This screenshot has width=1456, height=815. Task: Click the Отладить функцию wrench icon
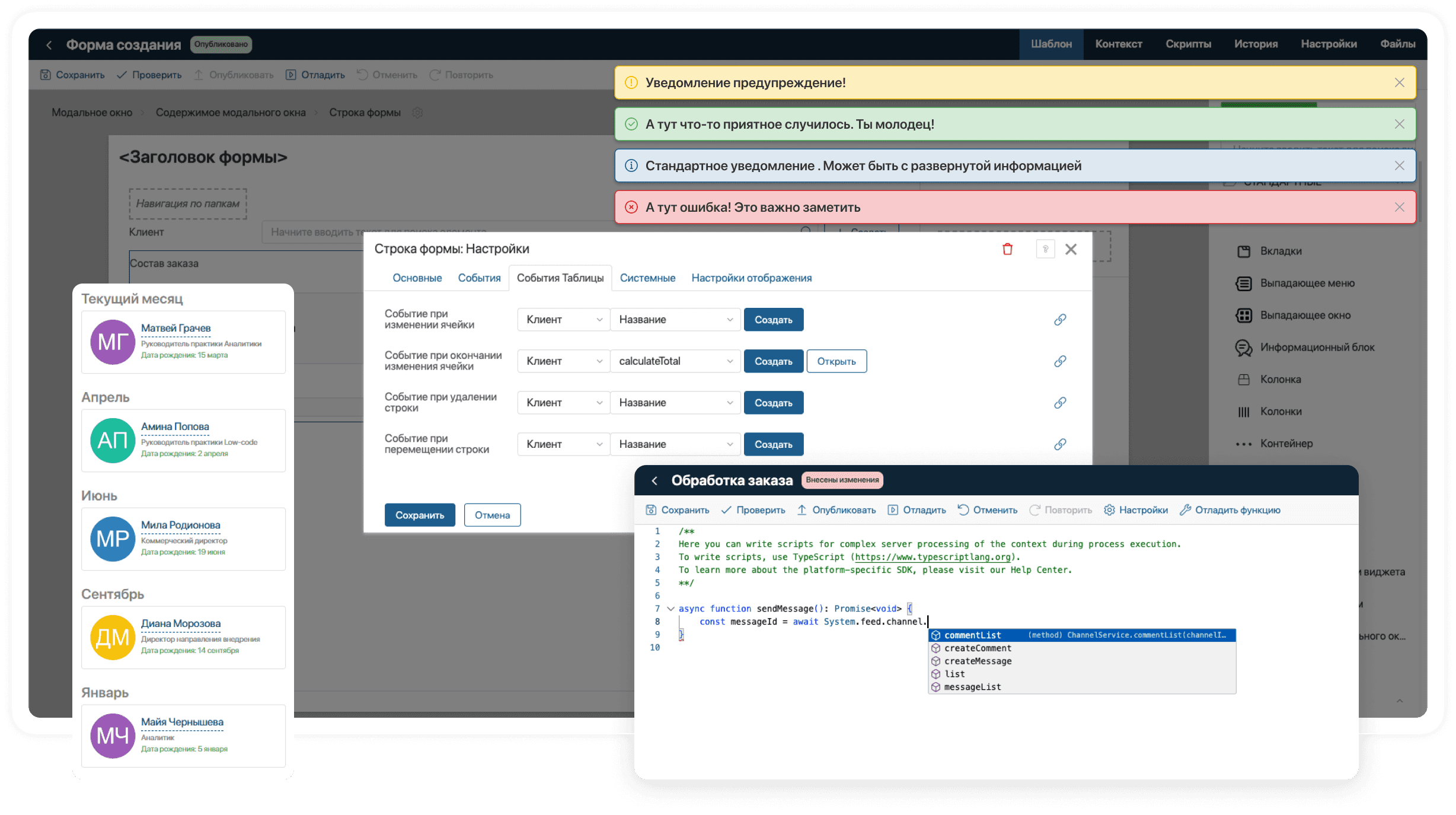1185,510
